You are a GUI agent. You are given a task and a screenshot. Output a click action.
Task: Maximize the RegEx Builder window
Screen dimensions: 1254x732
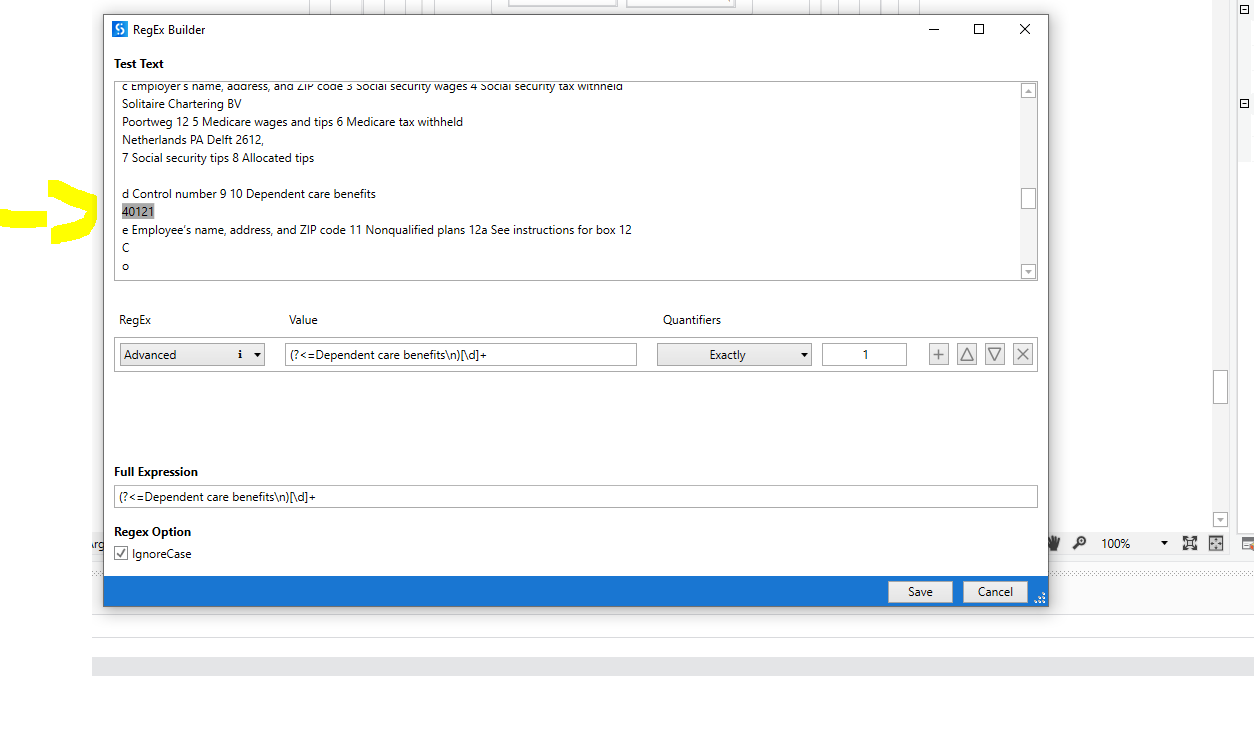979,29
